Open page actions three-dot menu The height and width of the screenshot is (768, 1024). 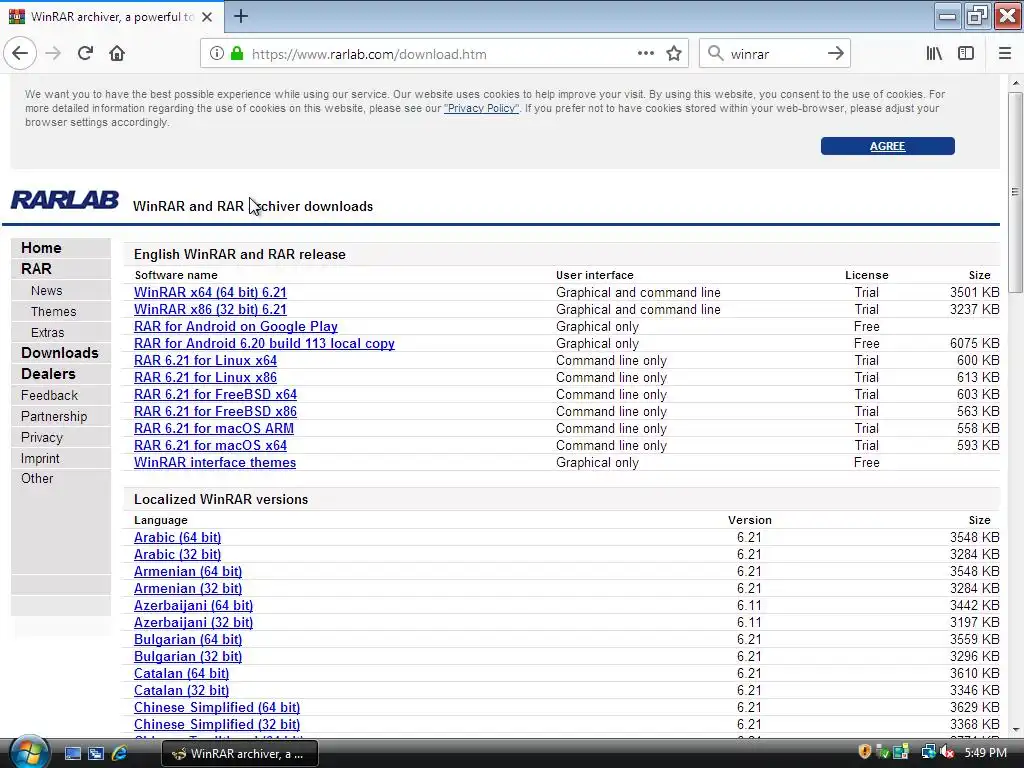coord(646,54)
